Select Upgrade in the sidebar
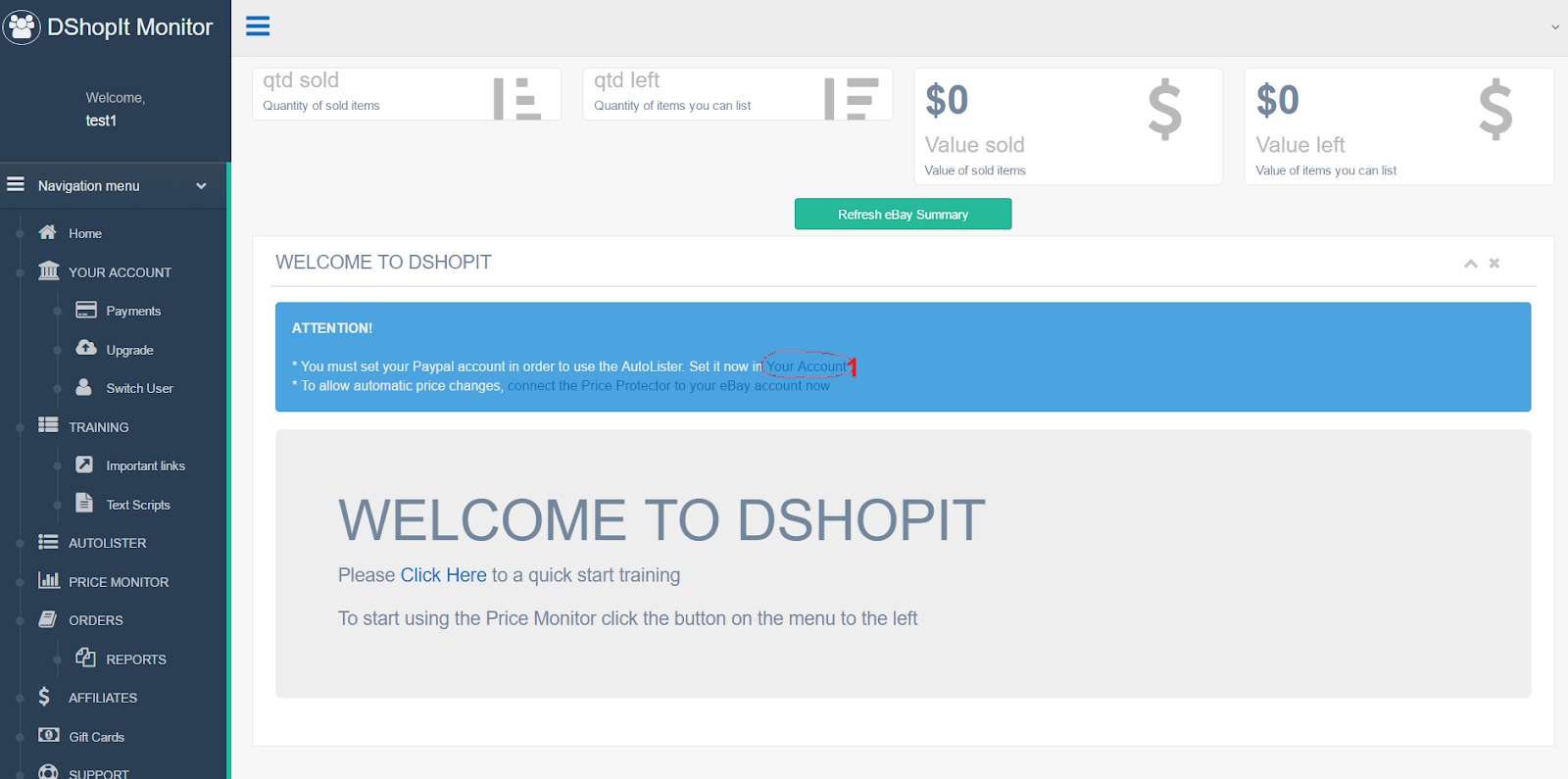The height and width of the screenshot is (779, 1568). pyautogui.click(x=129, y=350)
